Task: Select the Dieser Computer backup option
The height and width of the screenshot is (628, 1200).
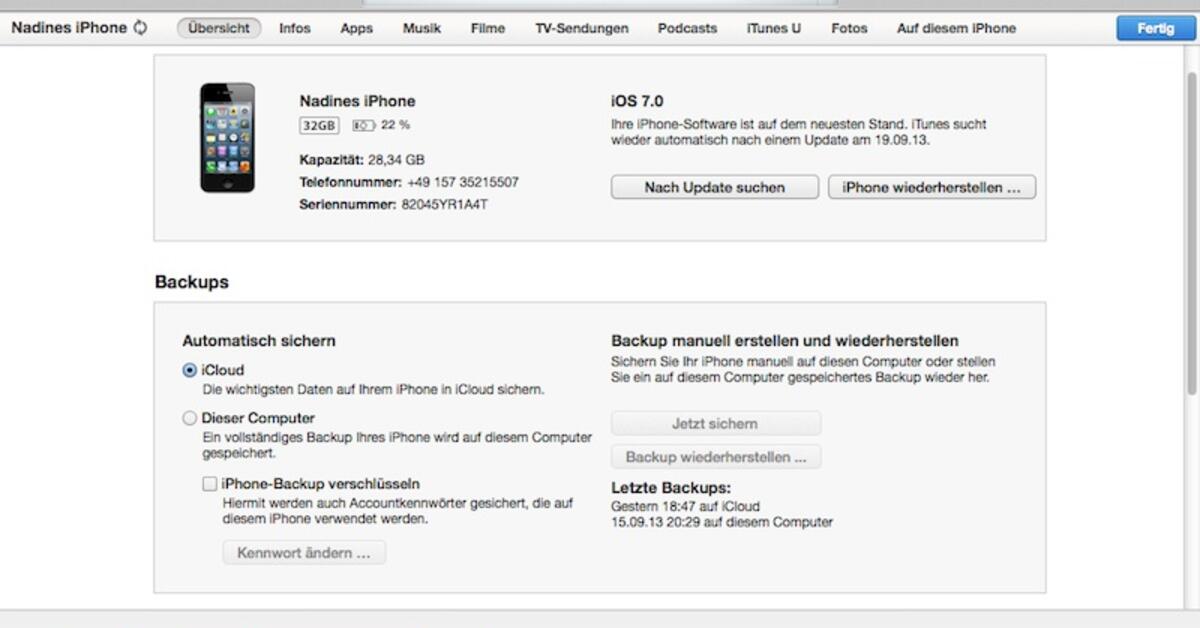Action: [x=190, y=419]
